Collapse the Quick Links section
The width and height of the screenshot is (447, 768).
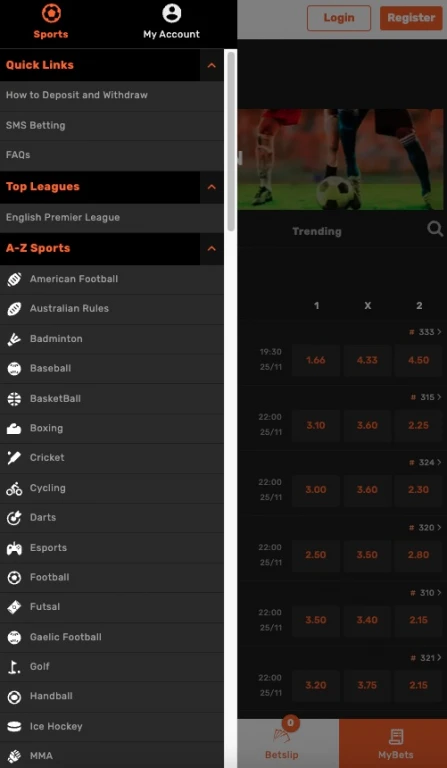(212, 65)
